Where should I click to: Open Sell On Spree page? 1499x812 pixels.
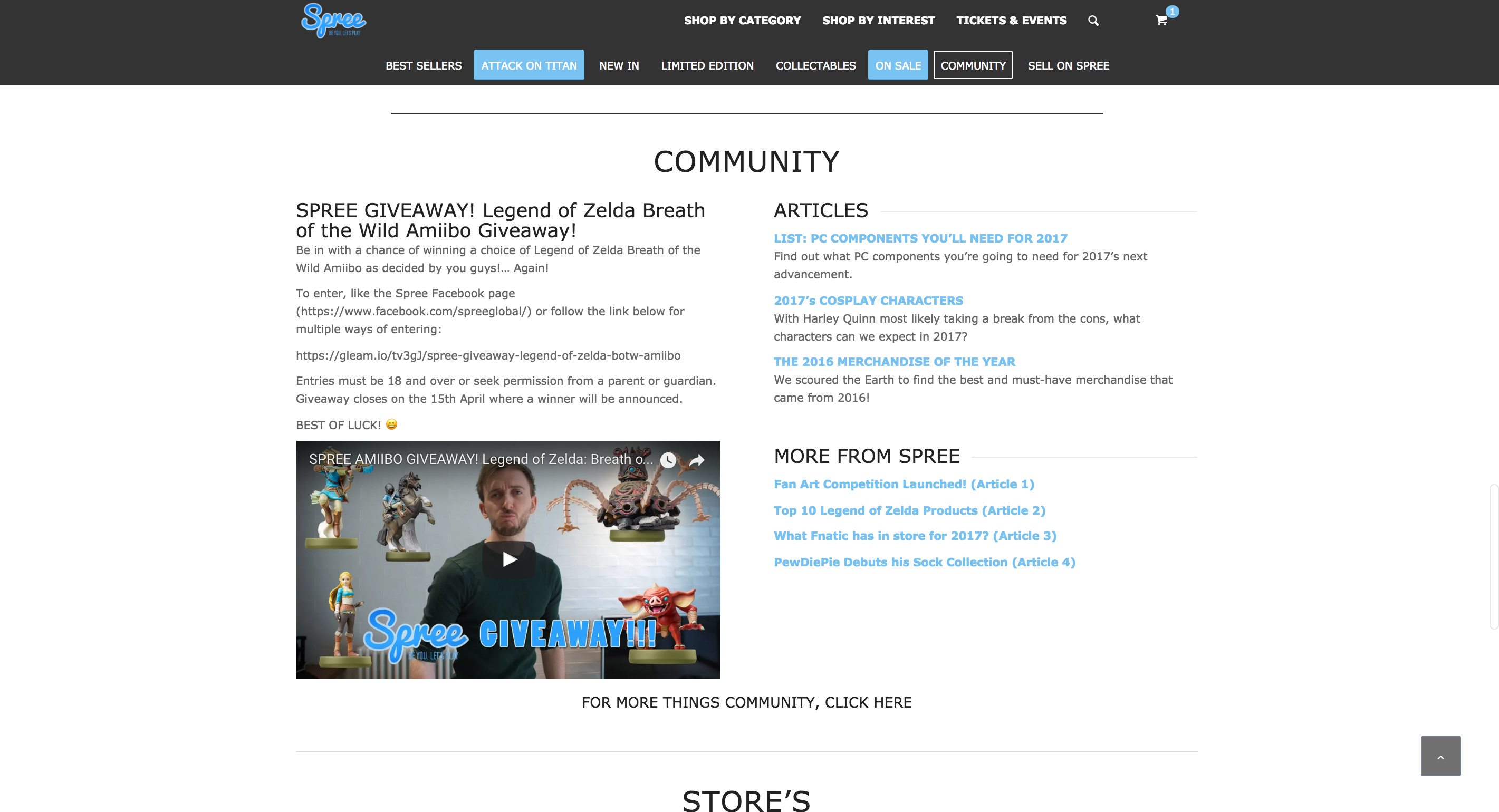pyautogui.click(x=1069, y=66)
